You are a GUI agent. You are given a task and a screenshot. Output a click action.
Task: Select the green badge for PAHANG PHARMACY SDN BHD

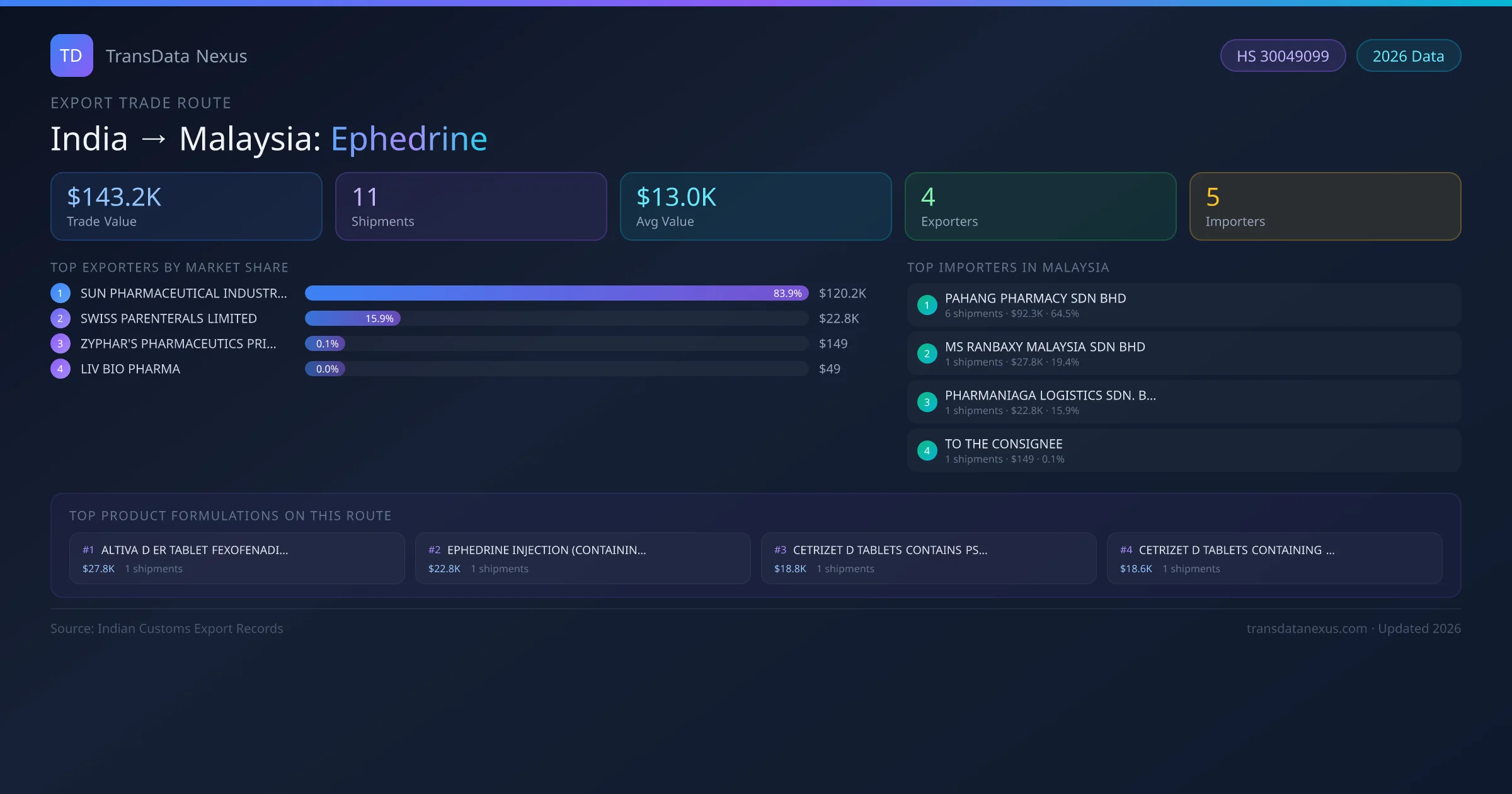[927, 305]
